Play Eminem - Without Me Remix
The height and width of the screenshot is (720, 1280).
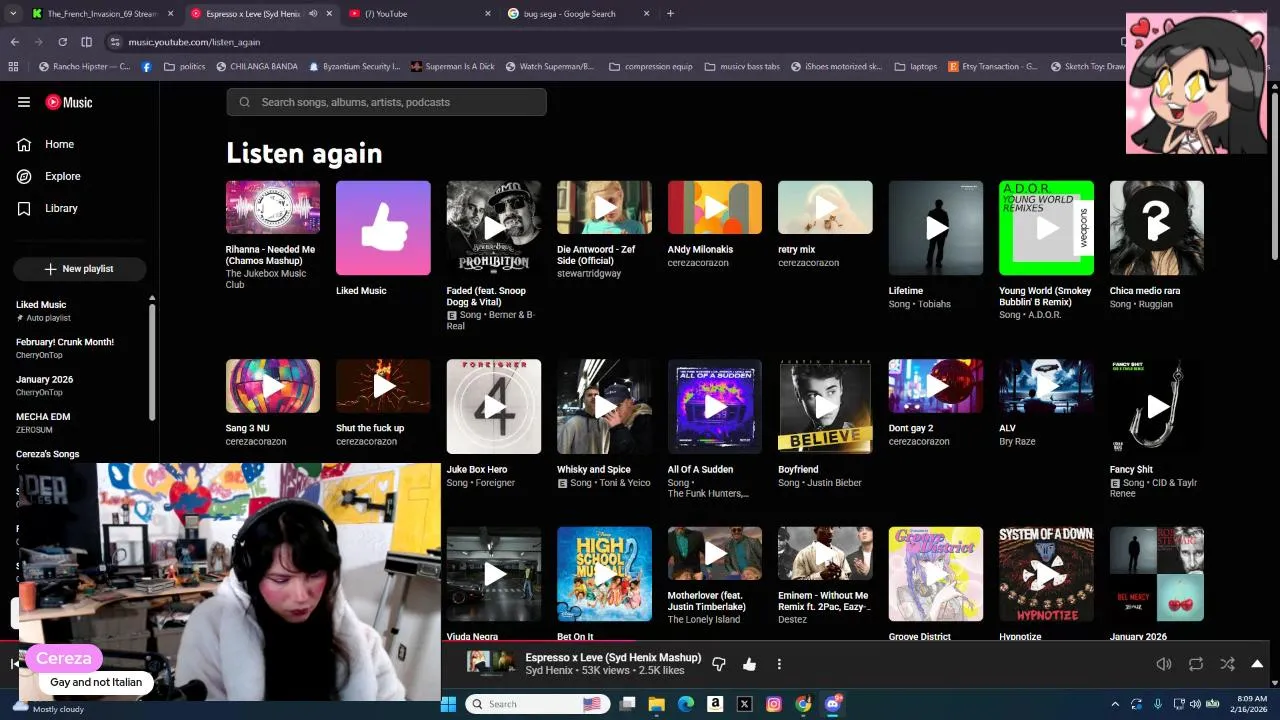pyautogui.click(x=825, y=553)
